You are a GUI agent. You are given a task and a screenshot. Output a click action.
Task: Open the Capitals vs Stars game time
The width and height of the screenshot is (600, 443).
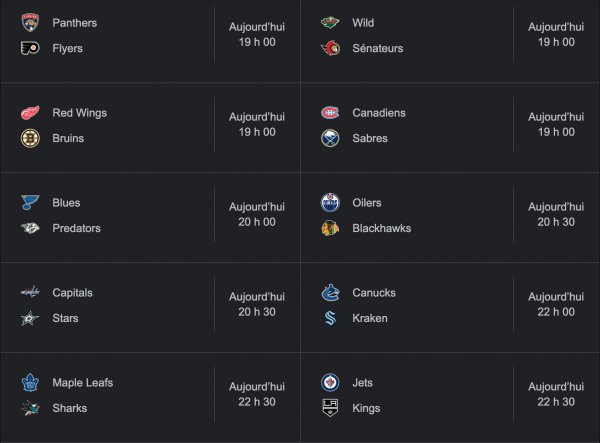click(257, 305)
